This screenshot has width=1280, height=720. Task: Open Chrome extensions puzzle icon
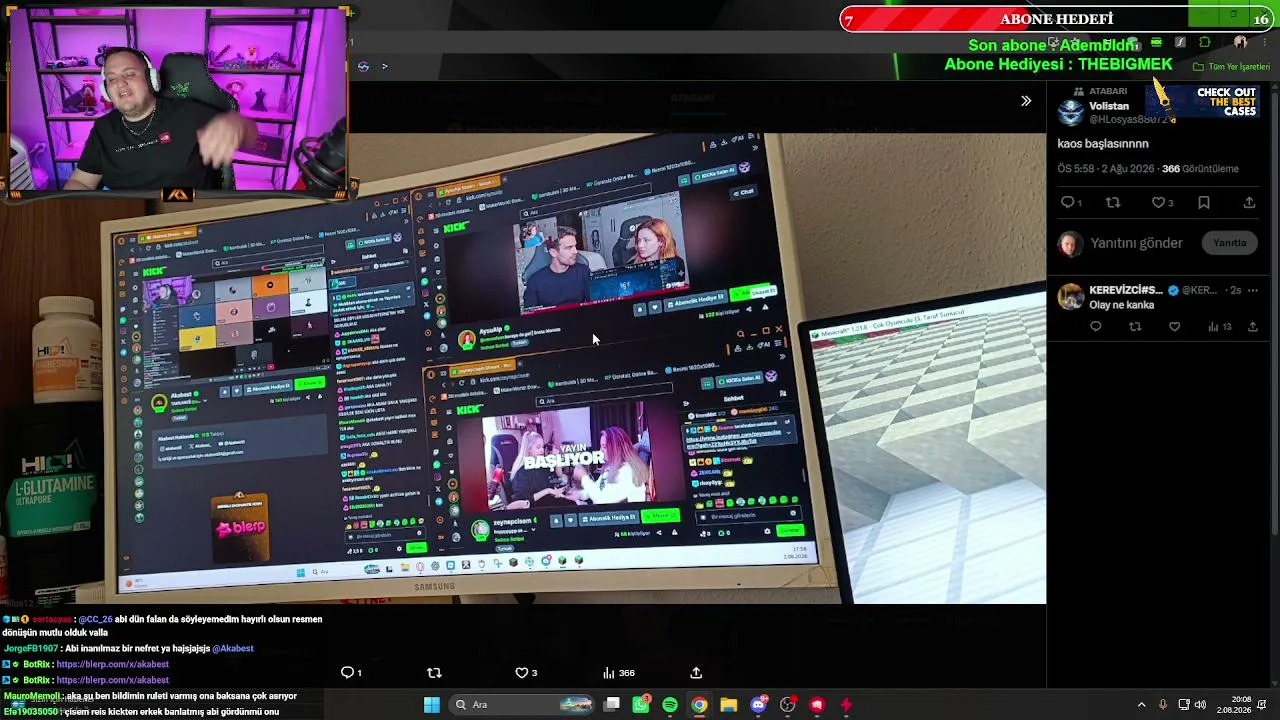(1204, 43)
